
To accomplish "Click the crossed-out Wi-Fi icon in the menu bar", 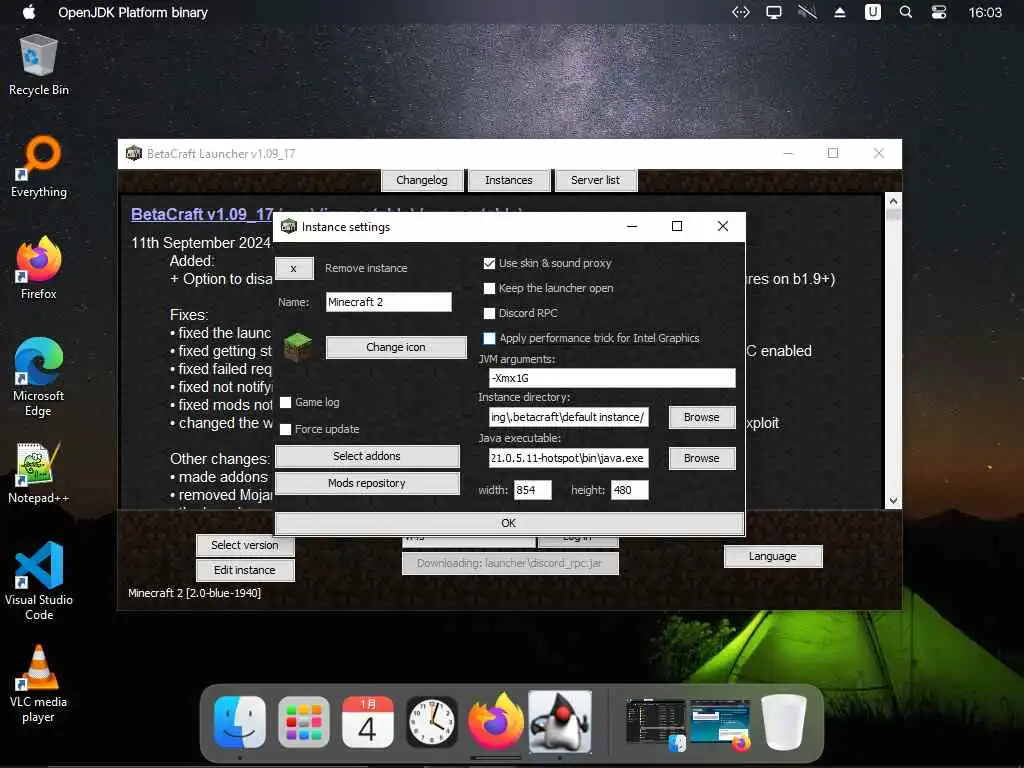I will [x=807, y=12].
